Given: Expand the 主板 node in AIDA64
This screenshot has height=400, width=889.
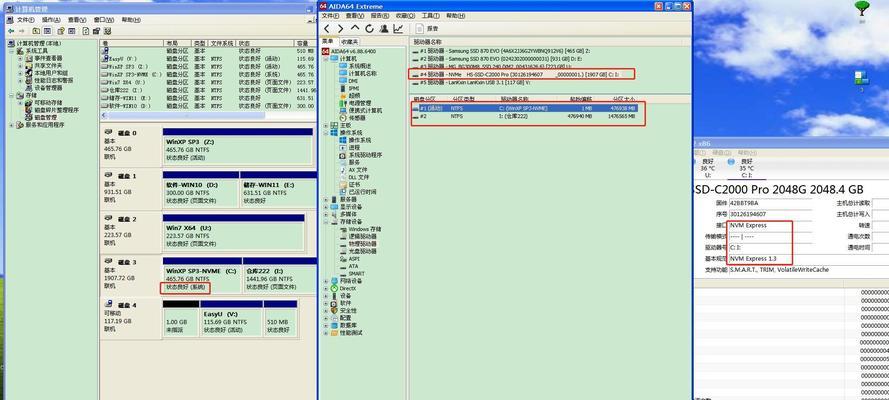Looking at the screenshot, I should point(325,125).
